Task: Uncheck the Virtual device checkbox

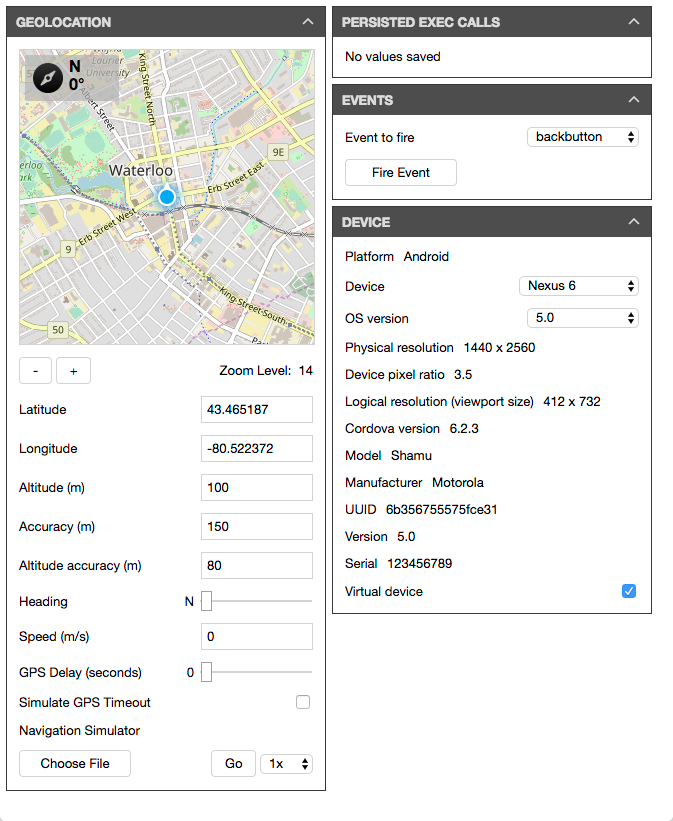Action: coord(629,592)
